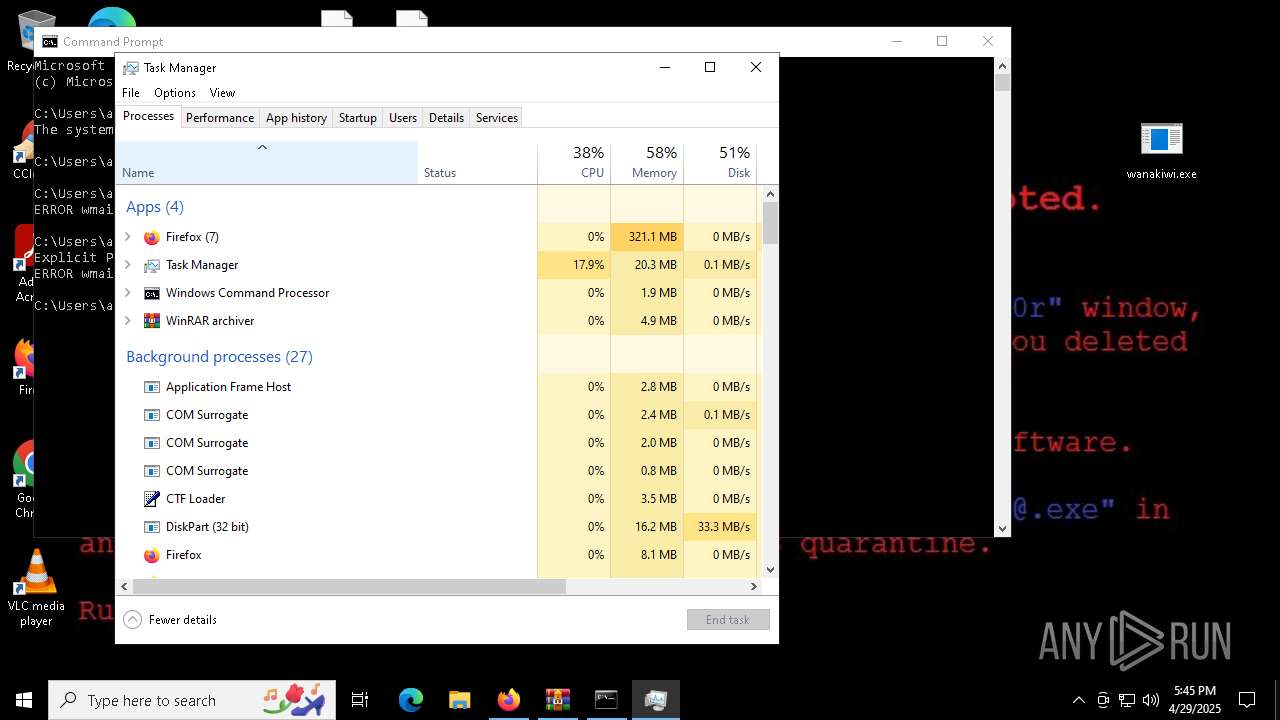Click the Firefox 321.1 MB memory cell
Image resolution: width=1280 pixels, height=720 pixels.
[x=647, y=237]
